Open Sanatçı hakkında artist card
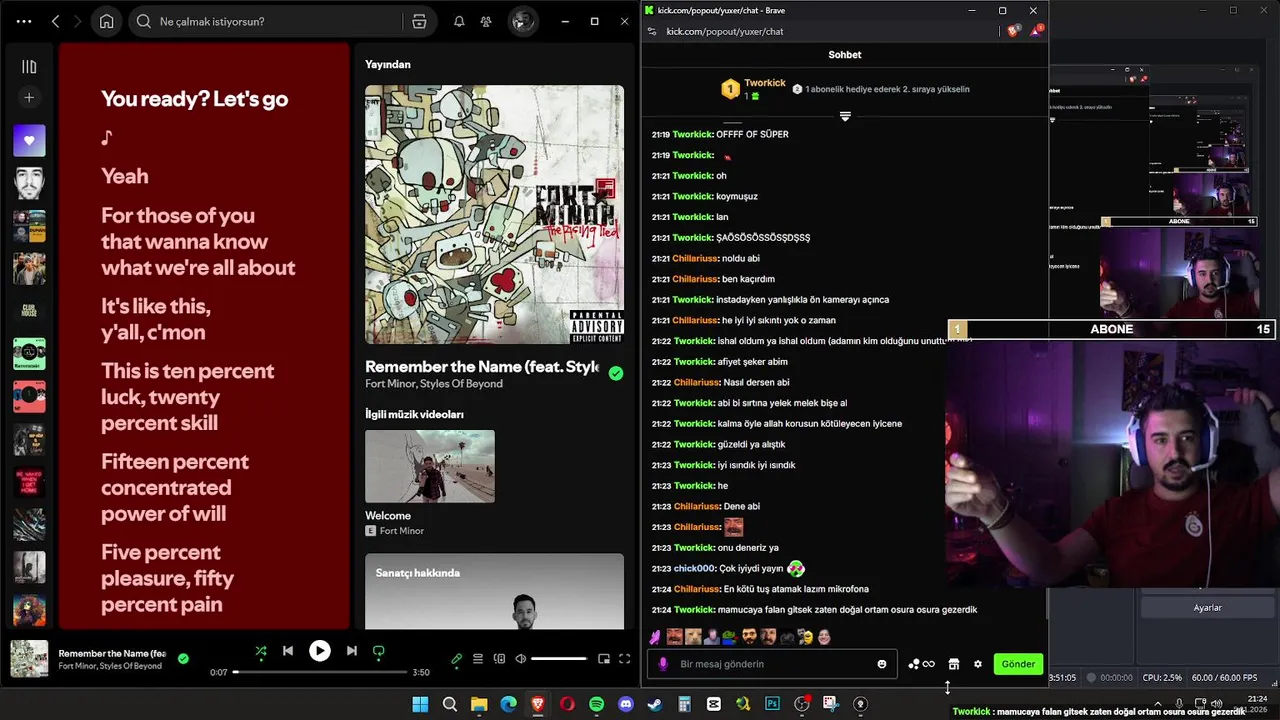This screenshot has width=1280, height=720. pyautogui.click(x=494, y=591)
